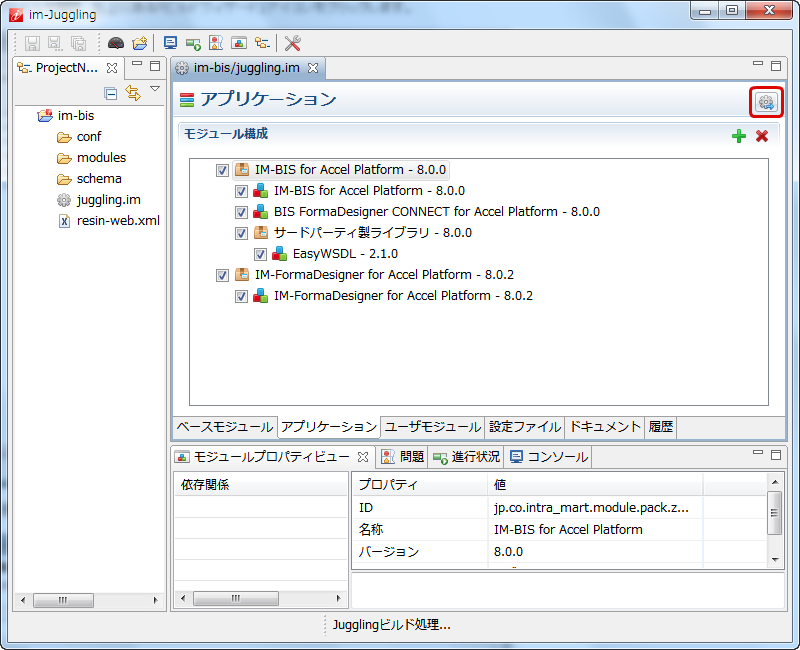This screenshot has width=800, height=650.
Task: Toggle child IM-BIS for Accel Platform 8.0.0 checkbox
Action: pyautogui.click(x=241, y=191)
